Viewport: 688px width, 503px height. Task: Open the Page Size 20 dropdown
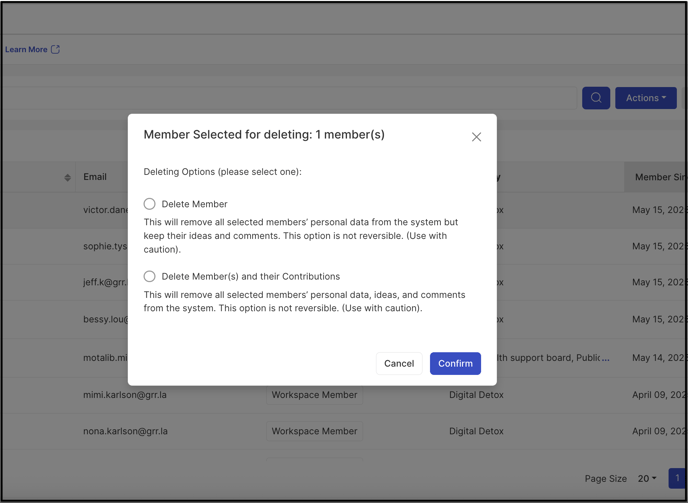point(647,478)
